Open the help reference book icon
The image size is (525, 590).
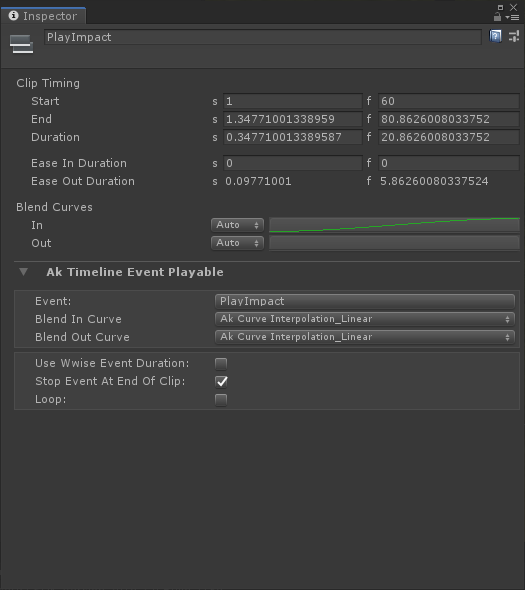click(x=495, y=36)
